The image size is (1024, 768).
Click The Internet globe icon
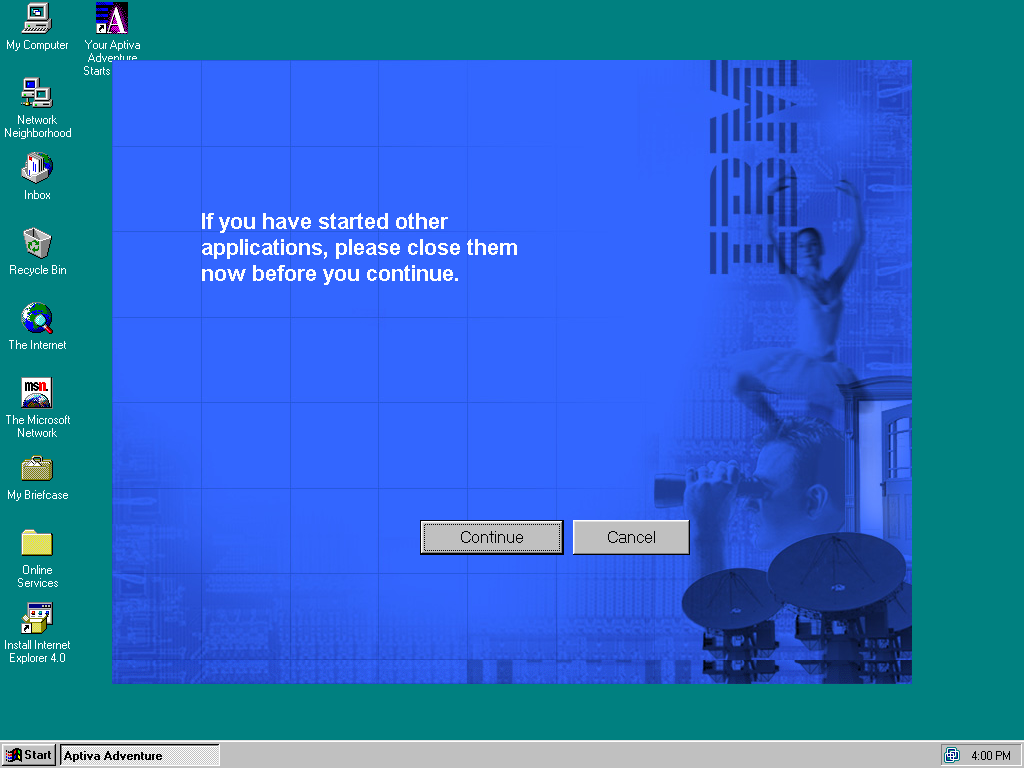point(37,318)
